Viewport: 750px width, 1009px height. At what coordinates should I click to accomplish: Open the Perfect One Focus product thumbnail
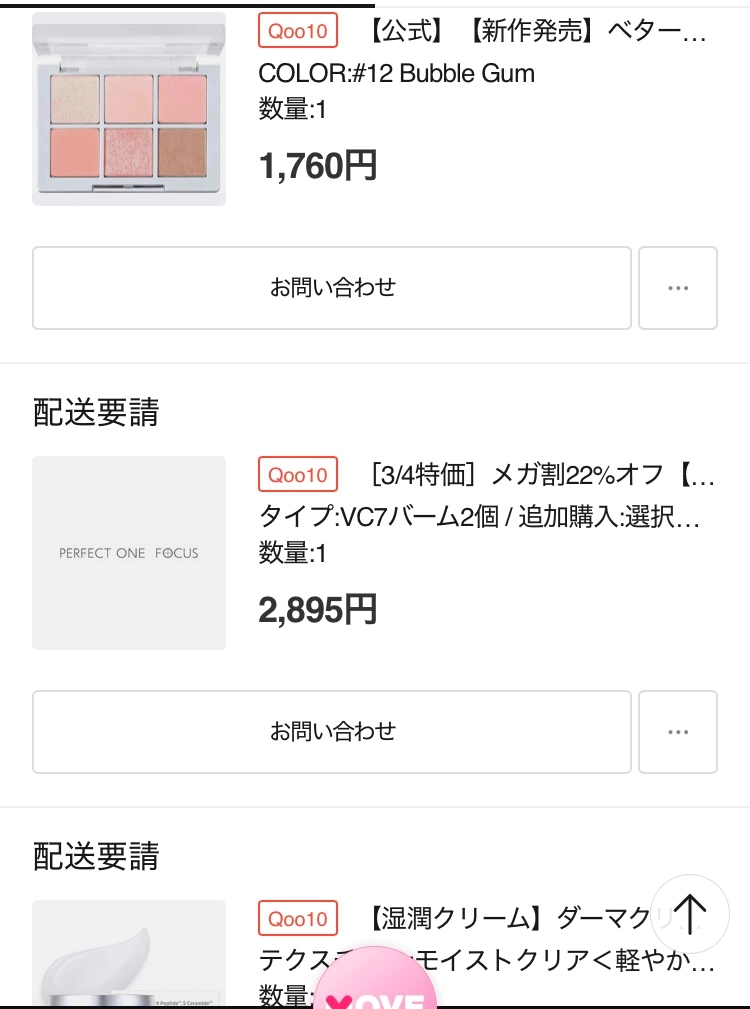129,553
